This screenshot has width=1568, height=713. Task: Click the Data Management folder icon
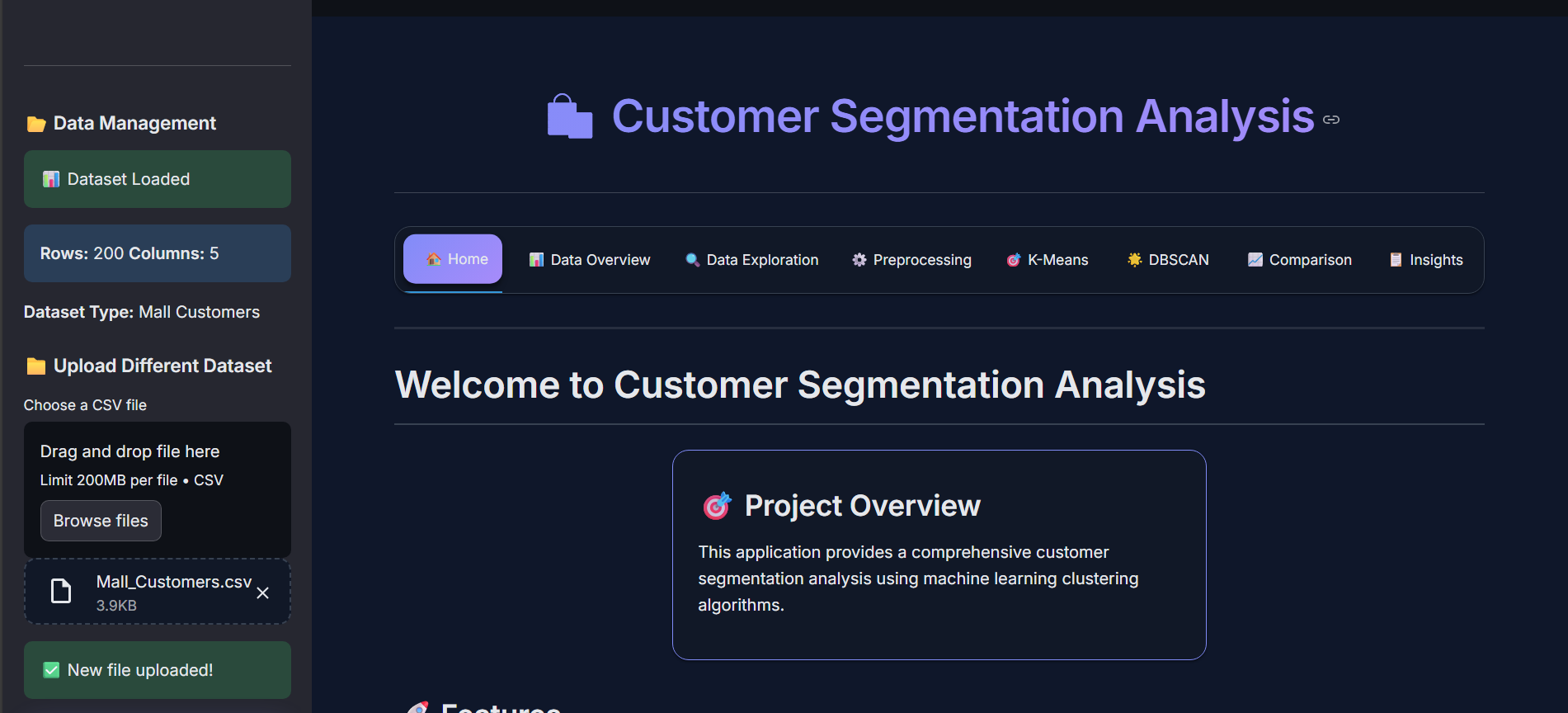[x=36, y=124]
